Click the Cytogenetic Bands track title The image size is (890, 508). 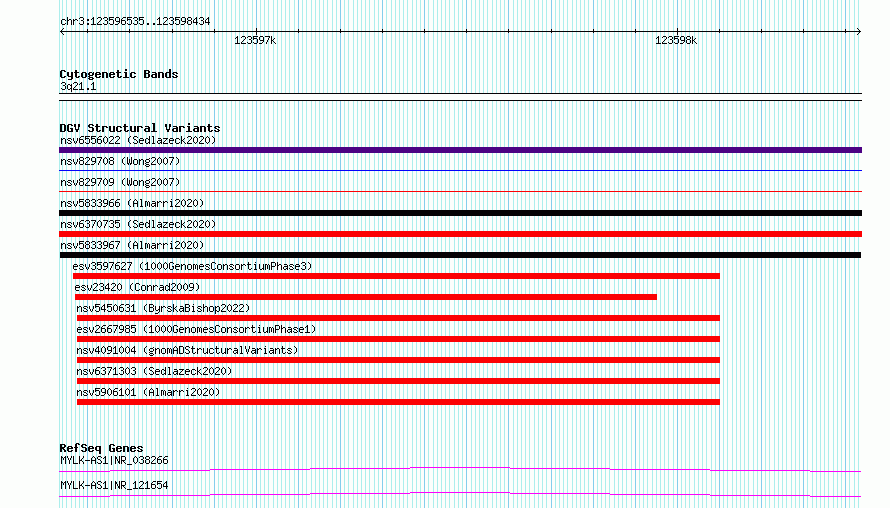[119, 74]
